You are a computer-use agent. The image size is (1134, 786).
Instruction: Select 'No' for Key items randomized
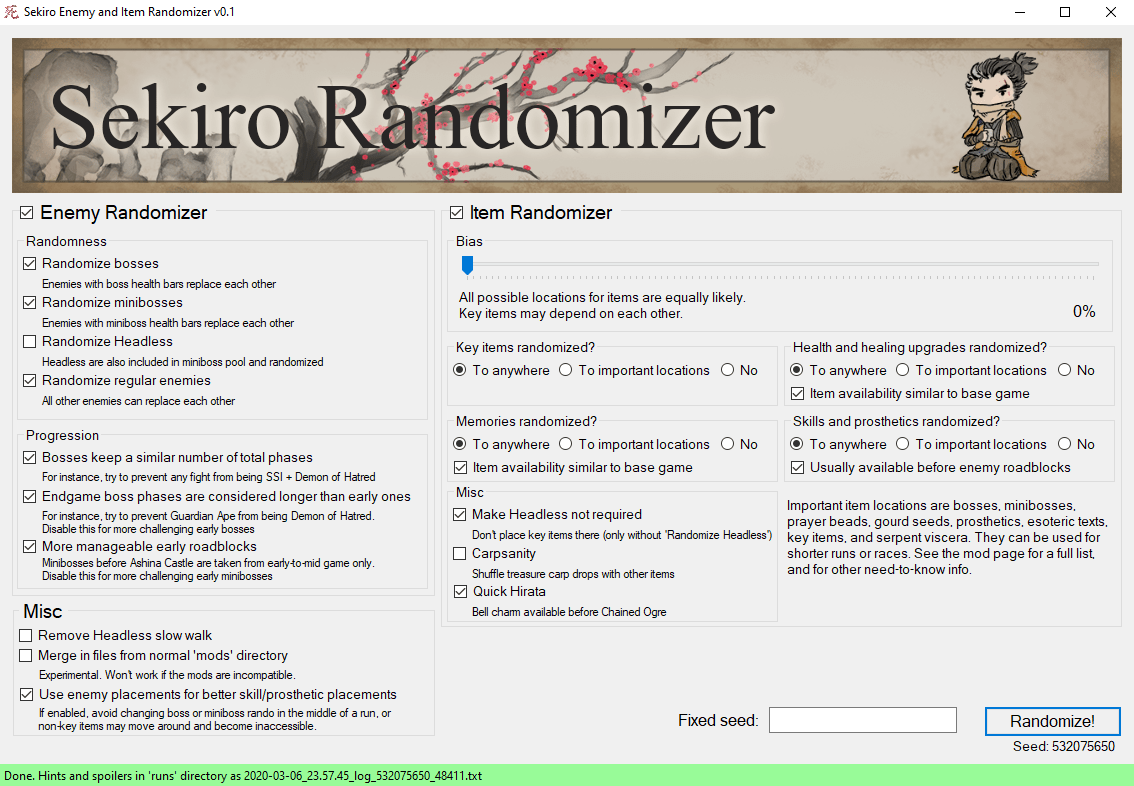[x=728, y=370]
